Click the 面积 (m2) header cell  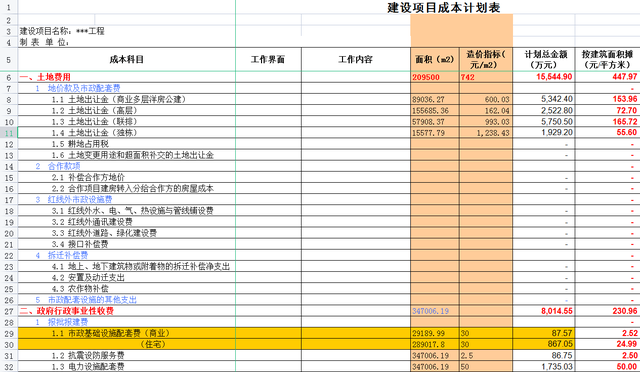pos(435,60)
